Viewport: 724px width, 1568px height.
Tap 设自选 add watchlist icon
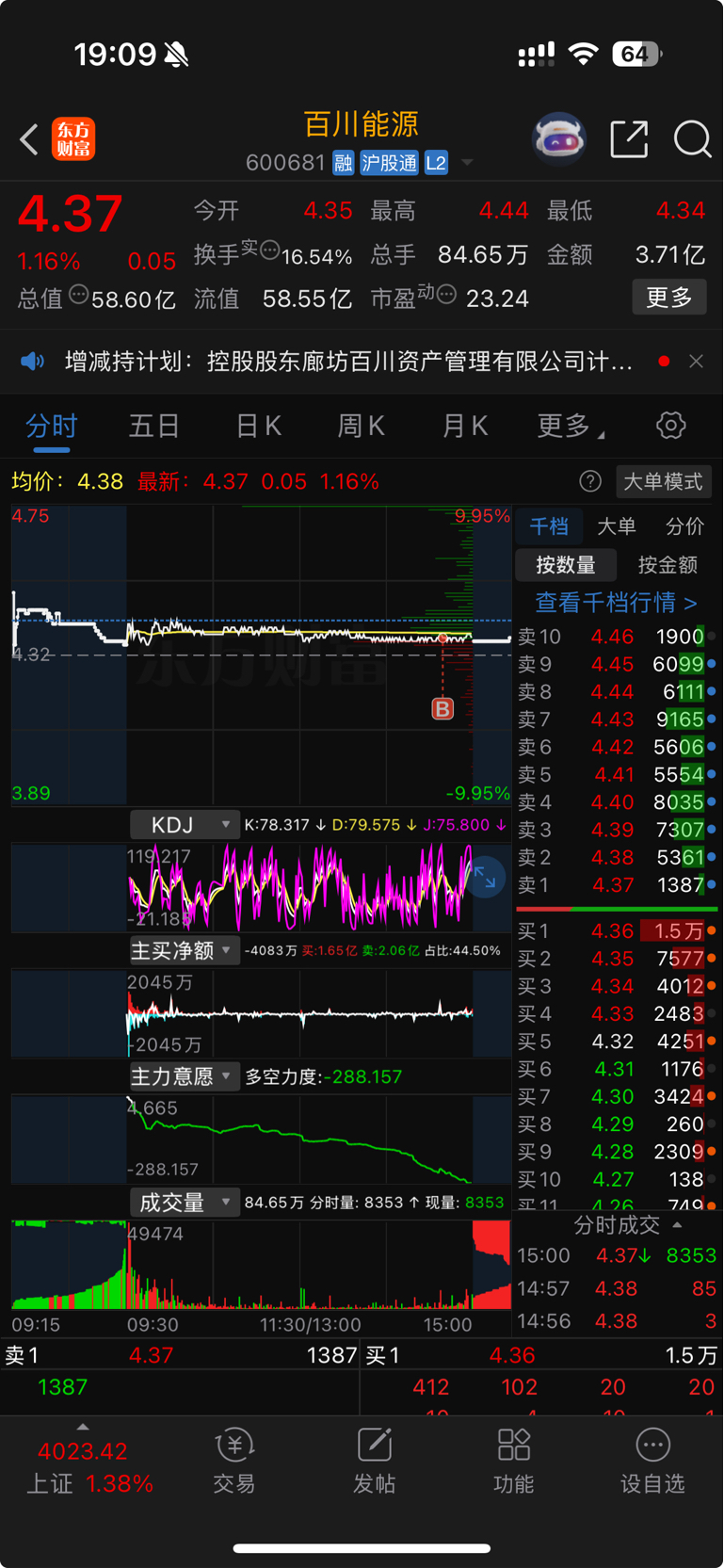coord(652,1462)
